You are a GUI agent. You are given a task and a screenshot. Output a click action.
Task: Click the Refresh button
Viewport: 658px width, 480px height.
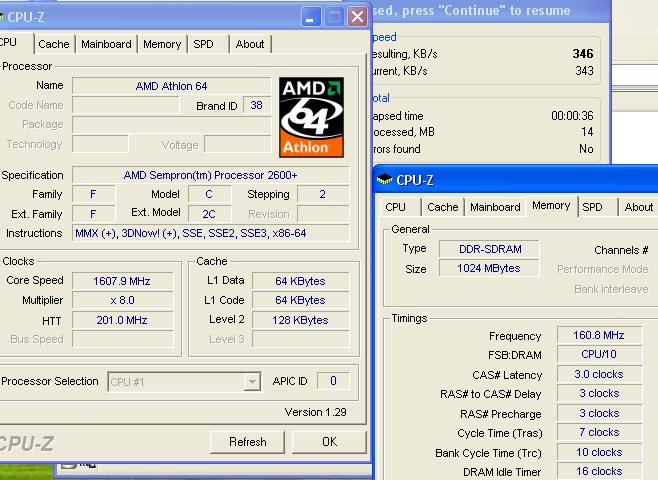tap(248, 442)
